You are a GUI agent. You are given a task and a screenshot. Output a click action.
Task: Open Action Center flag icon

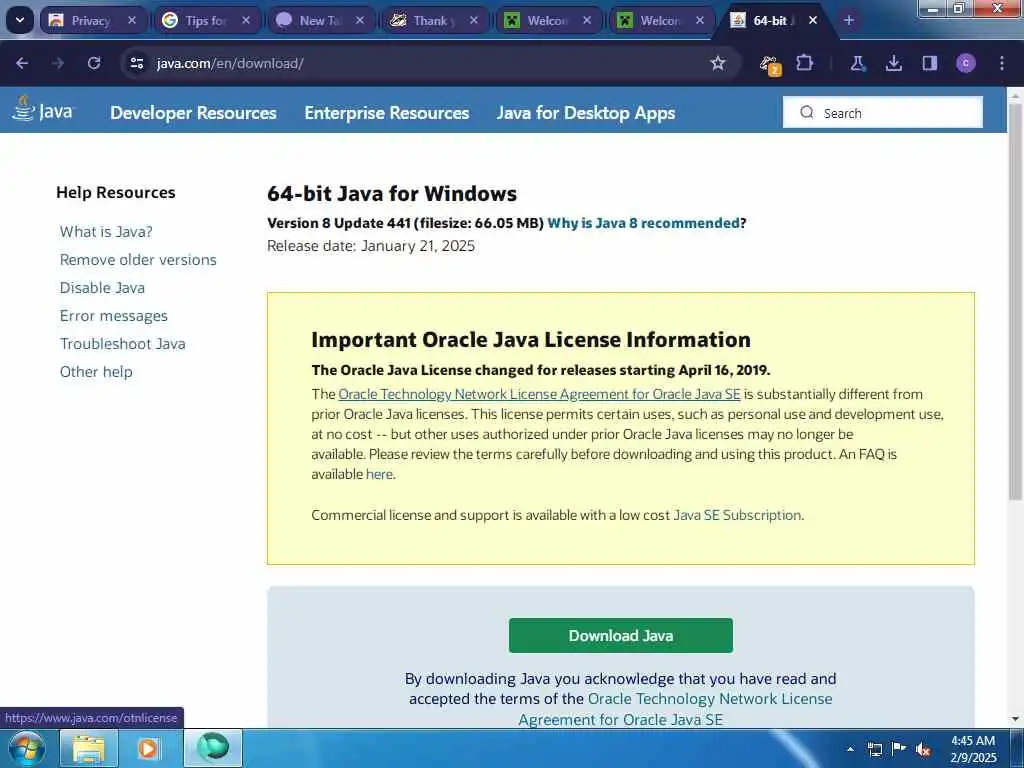point(899,748)
